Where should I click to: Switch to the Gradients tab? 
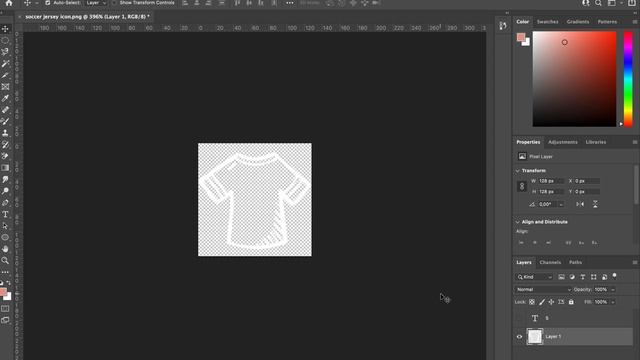pyautogui.click(x=578, y=22)
